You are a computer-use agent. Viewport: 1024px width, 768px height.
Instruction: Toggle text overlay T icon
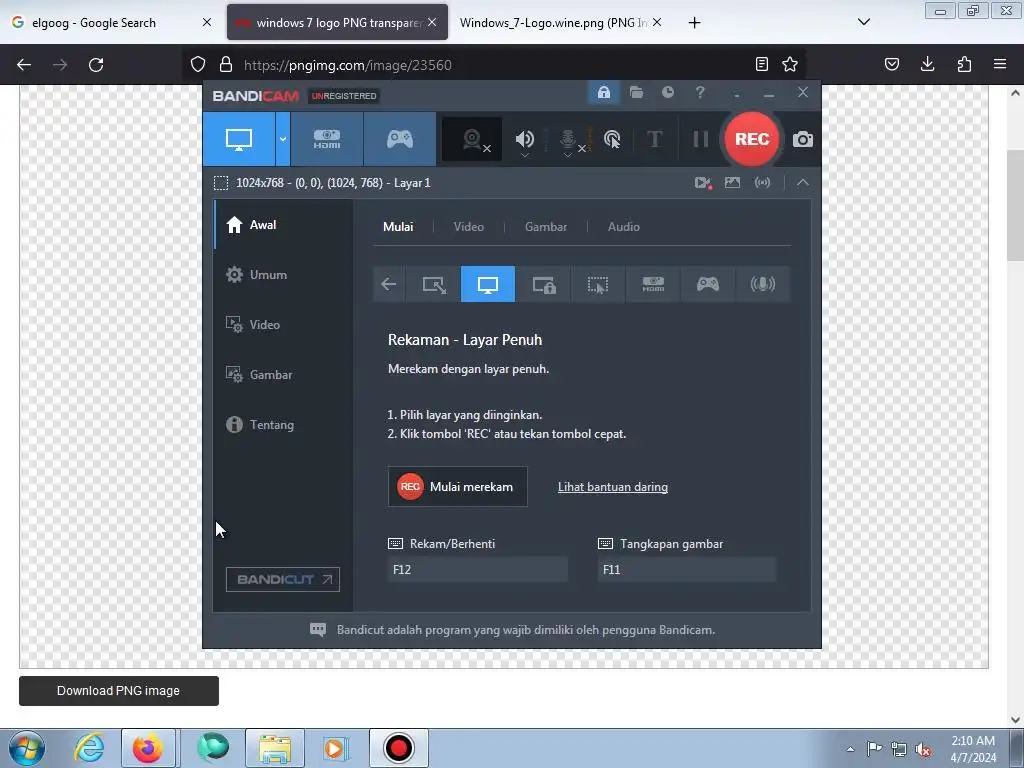point(654,139)
